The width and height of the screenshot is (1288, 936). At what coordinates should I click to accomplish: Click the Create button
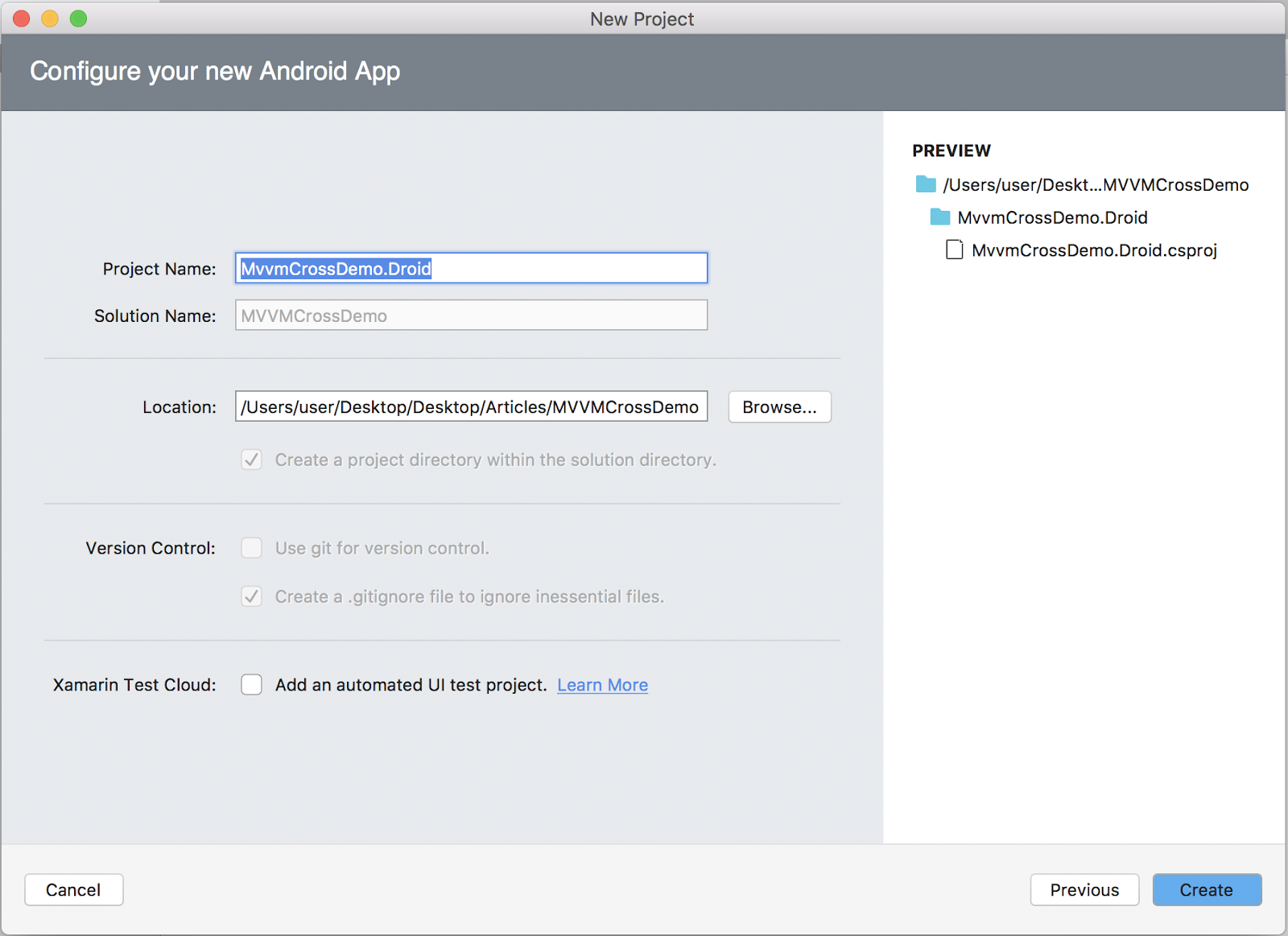(1206, 889)
